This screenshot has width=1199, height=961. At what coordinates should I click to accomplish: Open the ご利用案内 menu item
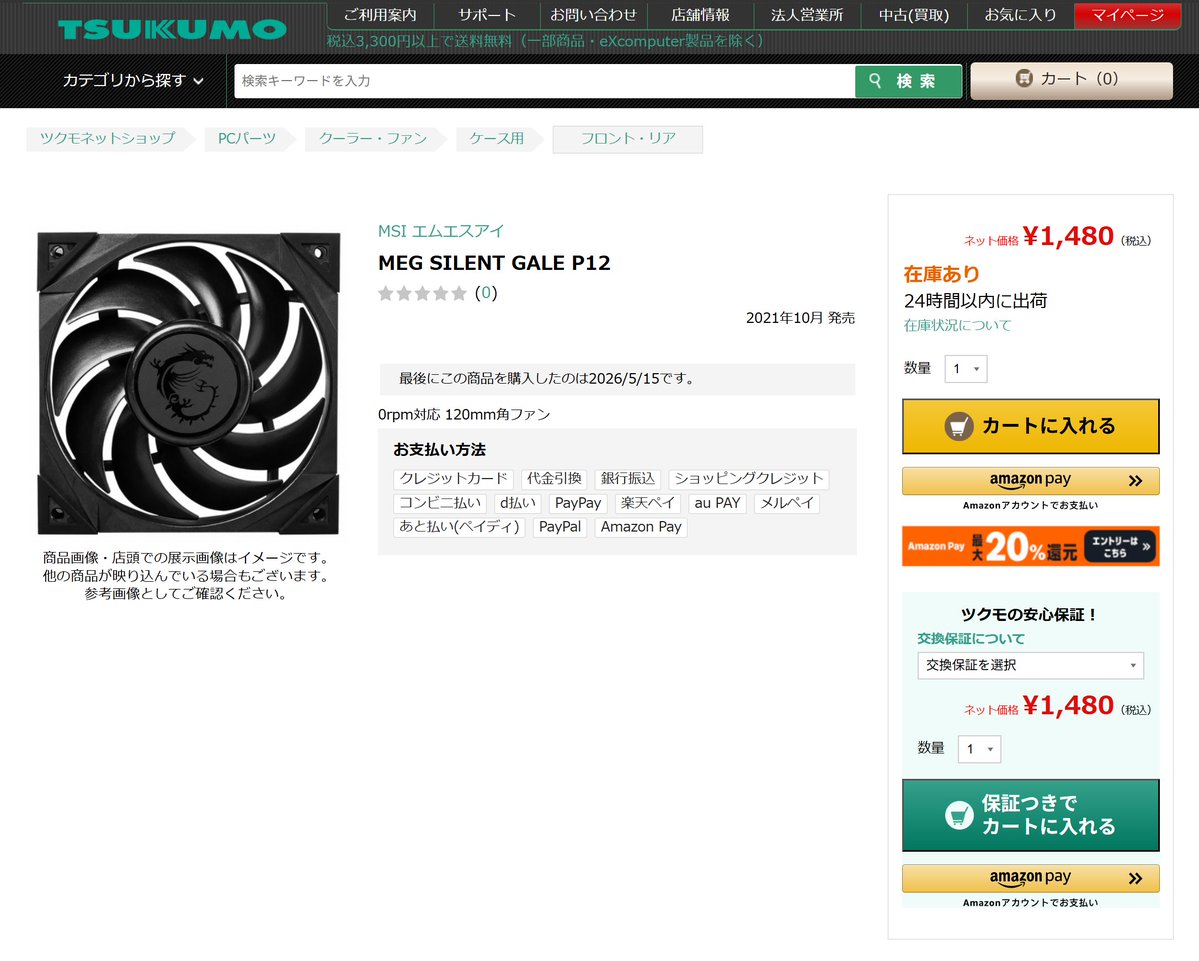380,15
